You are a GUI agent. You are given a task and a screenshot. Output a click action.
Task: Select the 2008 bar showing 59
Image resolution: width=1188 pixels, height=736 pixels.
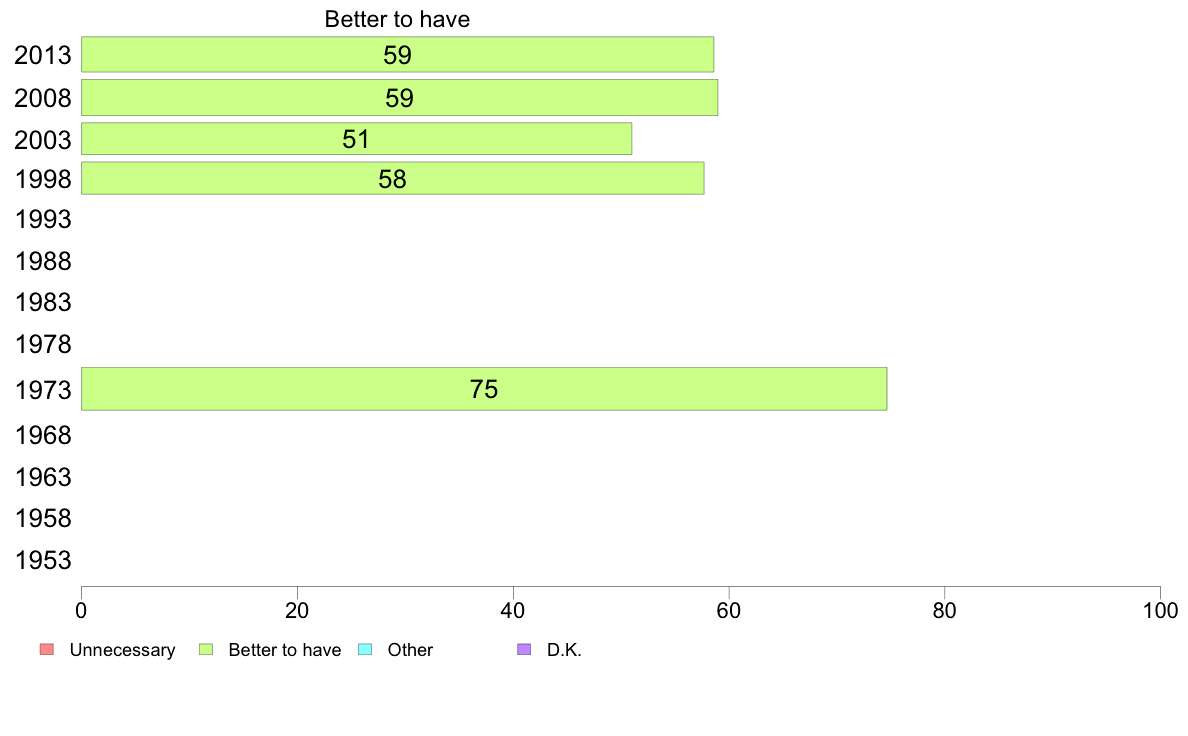point(399,98)
